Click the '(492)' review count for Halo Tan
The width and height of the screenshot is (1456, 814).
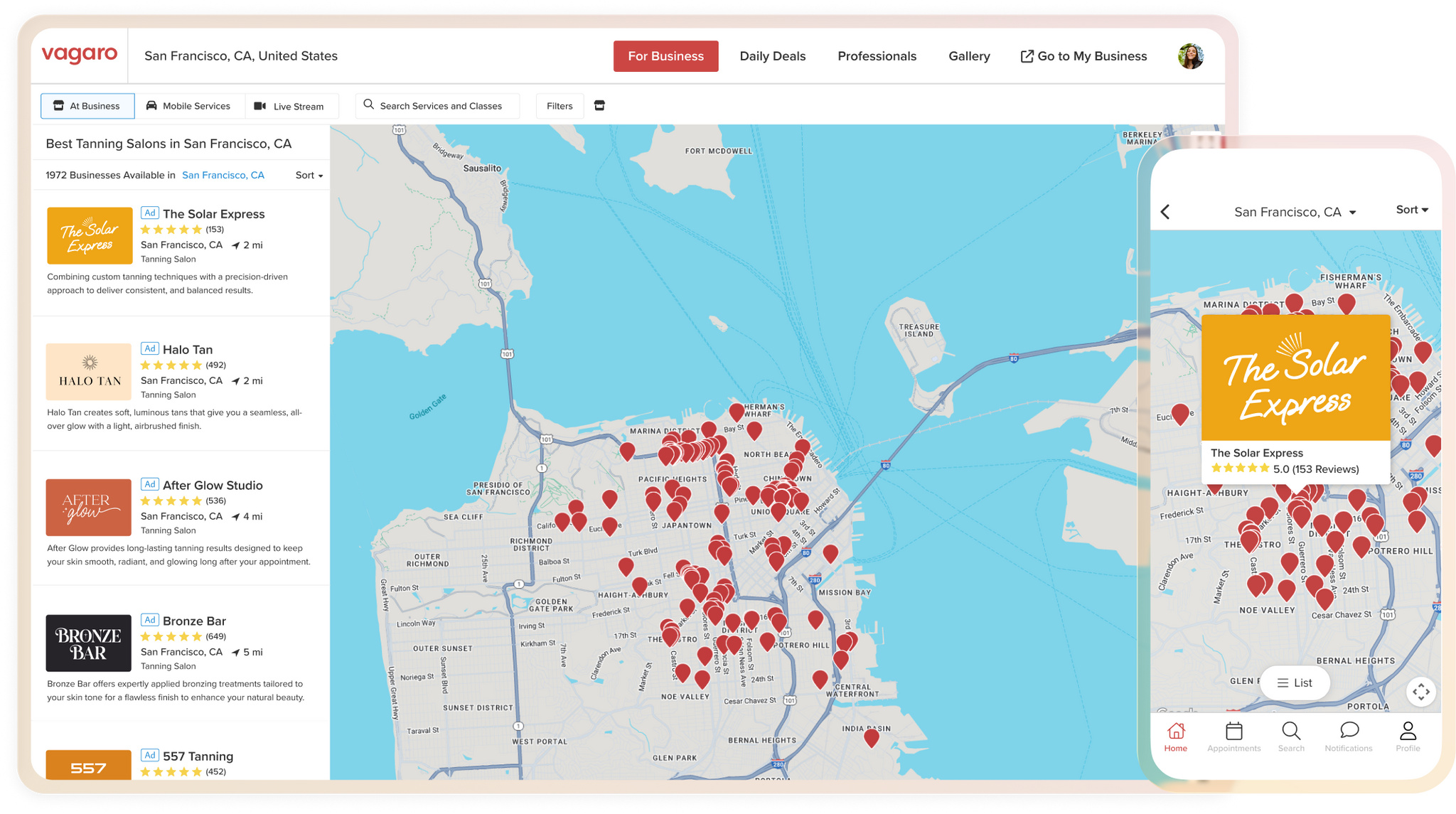215,365
